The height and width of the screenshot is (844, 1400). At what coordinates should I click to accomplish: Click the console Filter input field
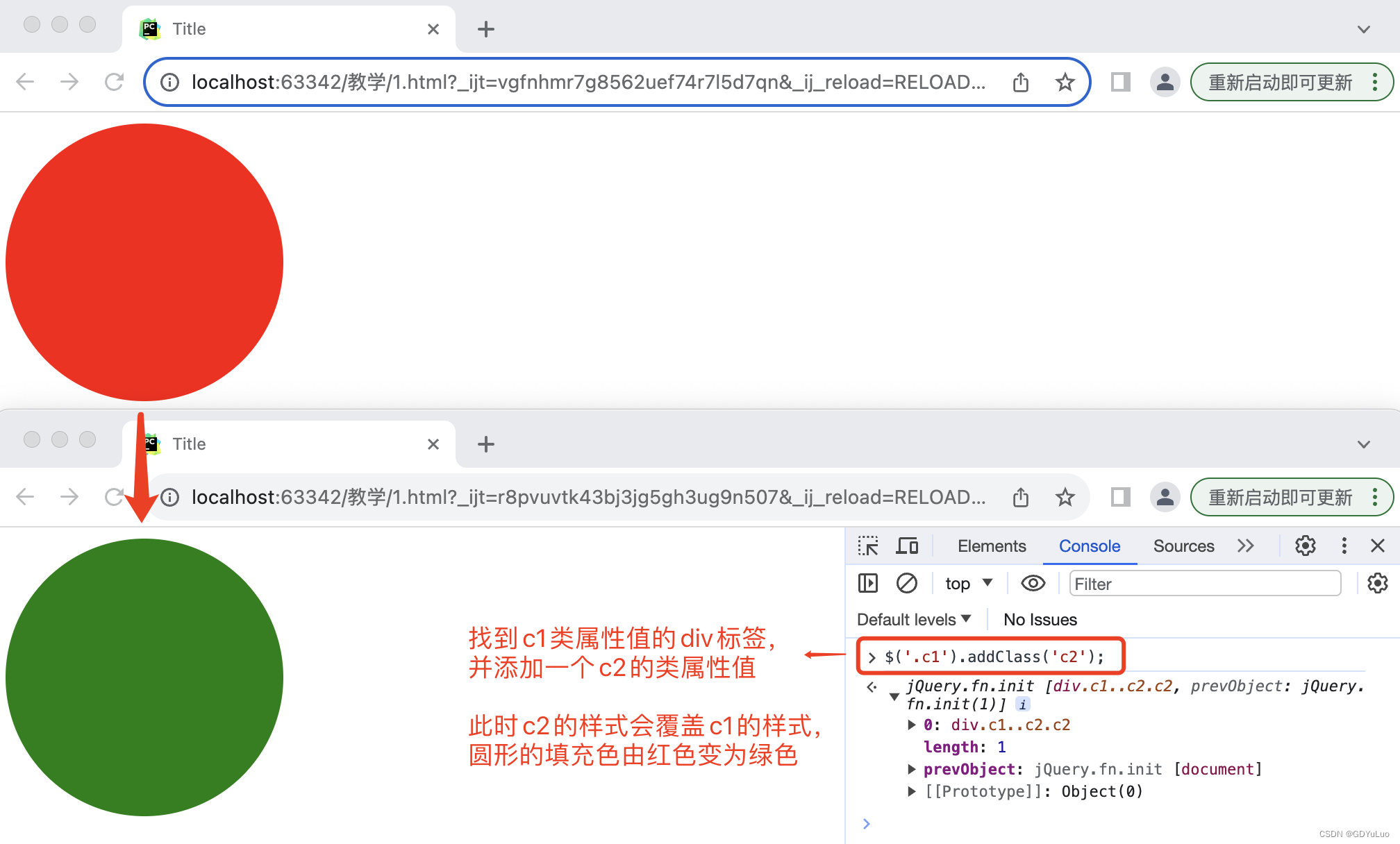1204,584
